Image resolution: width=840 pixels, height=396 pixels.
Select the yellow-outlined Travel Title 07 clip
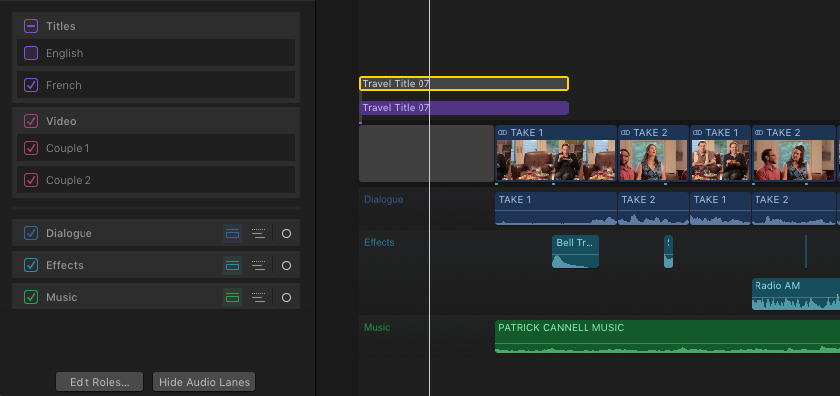pos(463,84)
